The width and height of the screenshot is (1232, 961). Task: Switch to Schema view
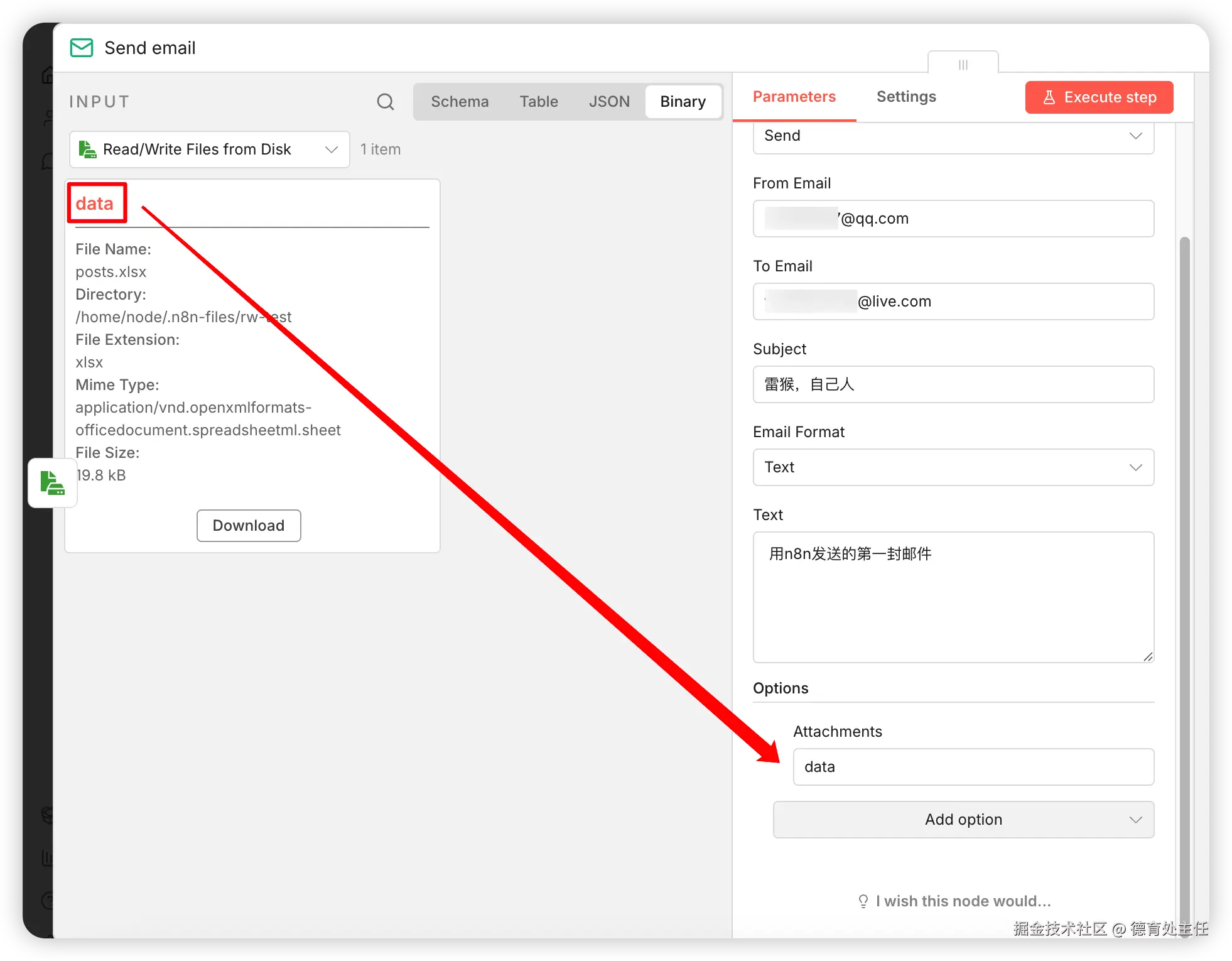tap(459, 102)
